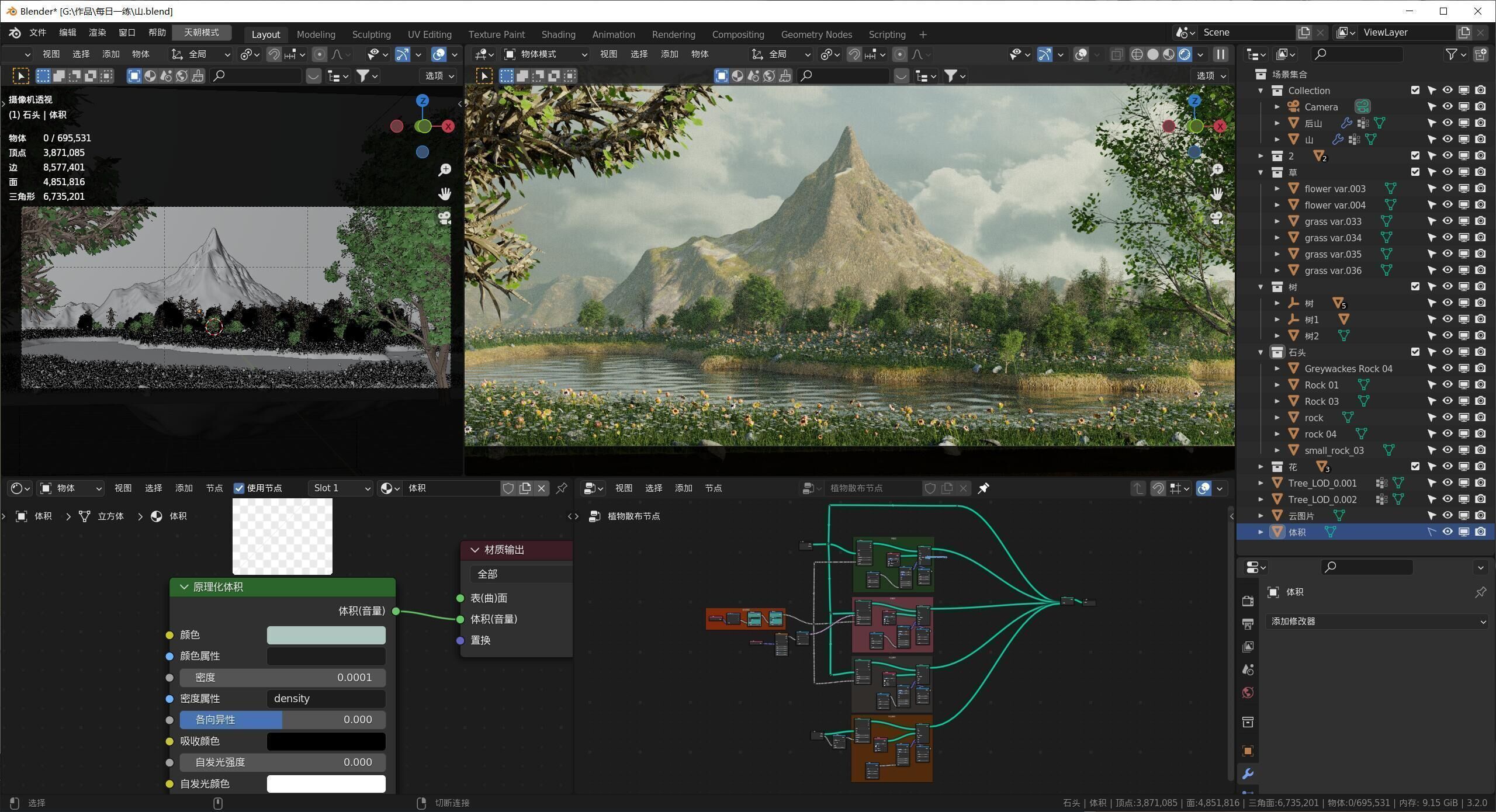Click the density attribute input field
Viewport: 1496px width, 812px height.
[326, 699]
